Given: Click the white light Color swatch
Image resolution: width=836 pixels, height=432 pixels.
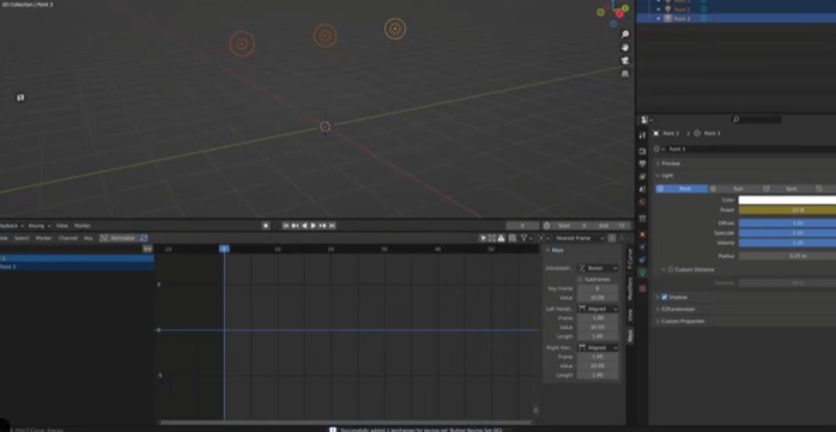Looking at the screenshot, I should 786,200.
